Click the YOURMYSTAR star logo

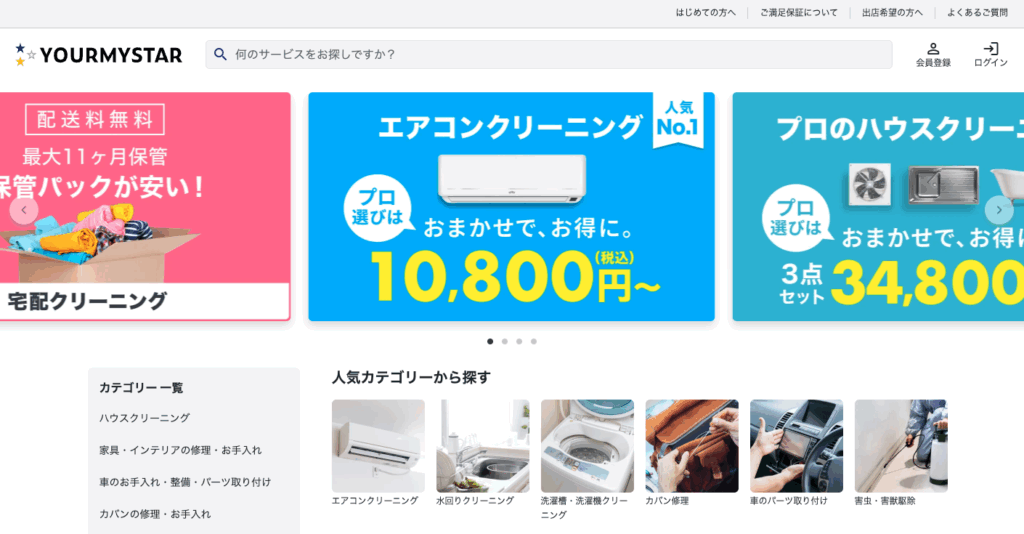pos(99,55)
